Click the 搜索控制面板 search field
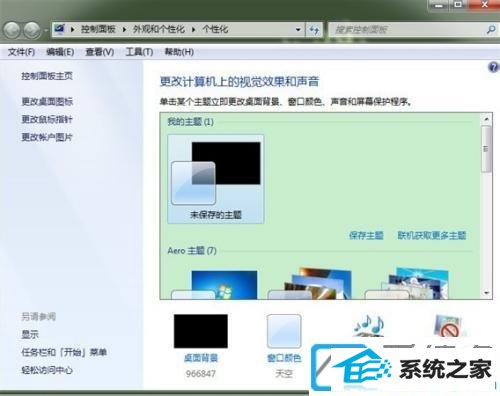500x396 pixels. [x=407, y=30]
